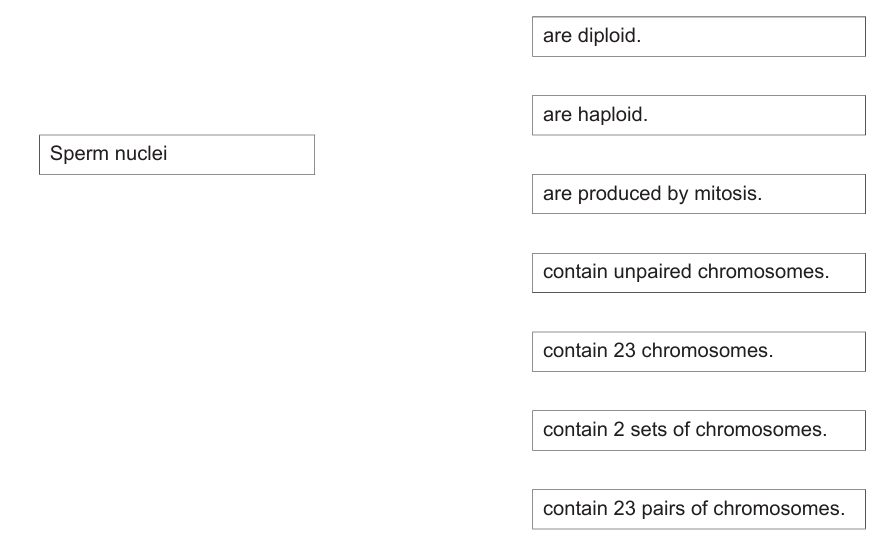Image resolution: width=870 pixels, height=550 pixels.
Task: Pick 'contain unpaired chromosomes.' box
Action: [x=698, y=272]
